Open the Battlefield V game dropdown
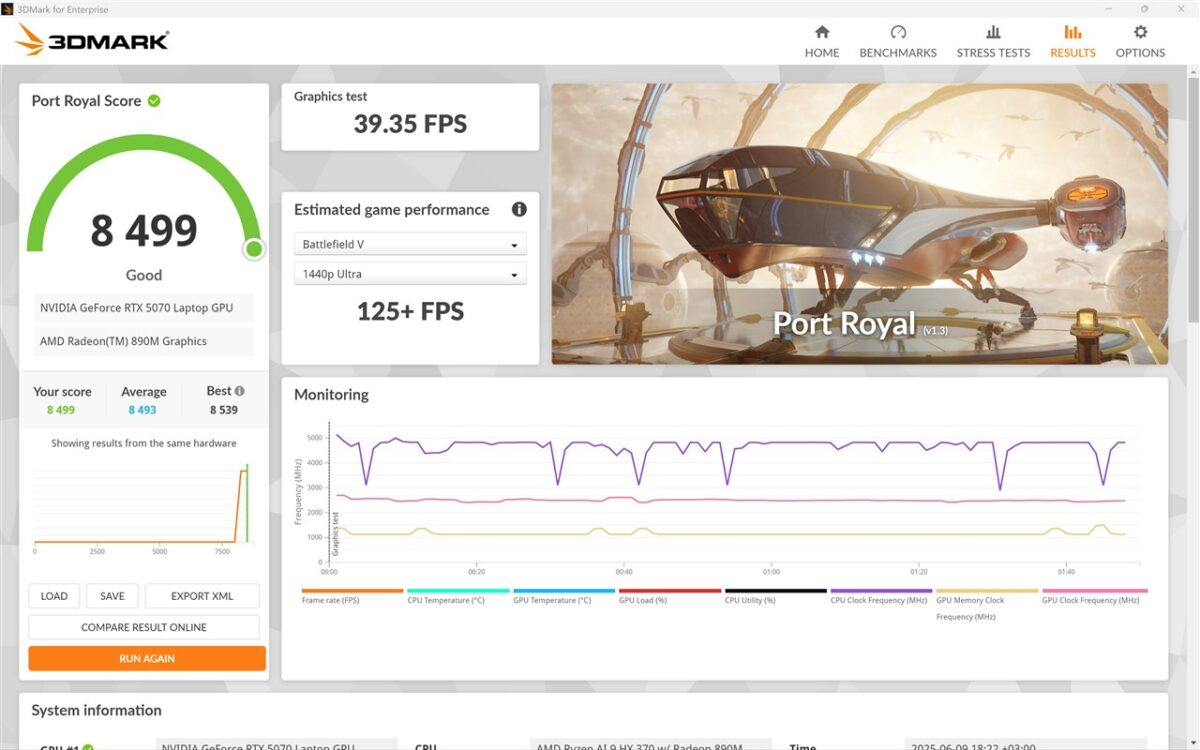 coord(410,245)
